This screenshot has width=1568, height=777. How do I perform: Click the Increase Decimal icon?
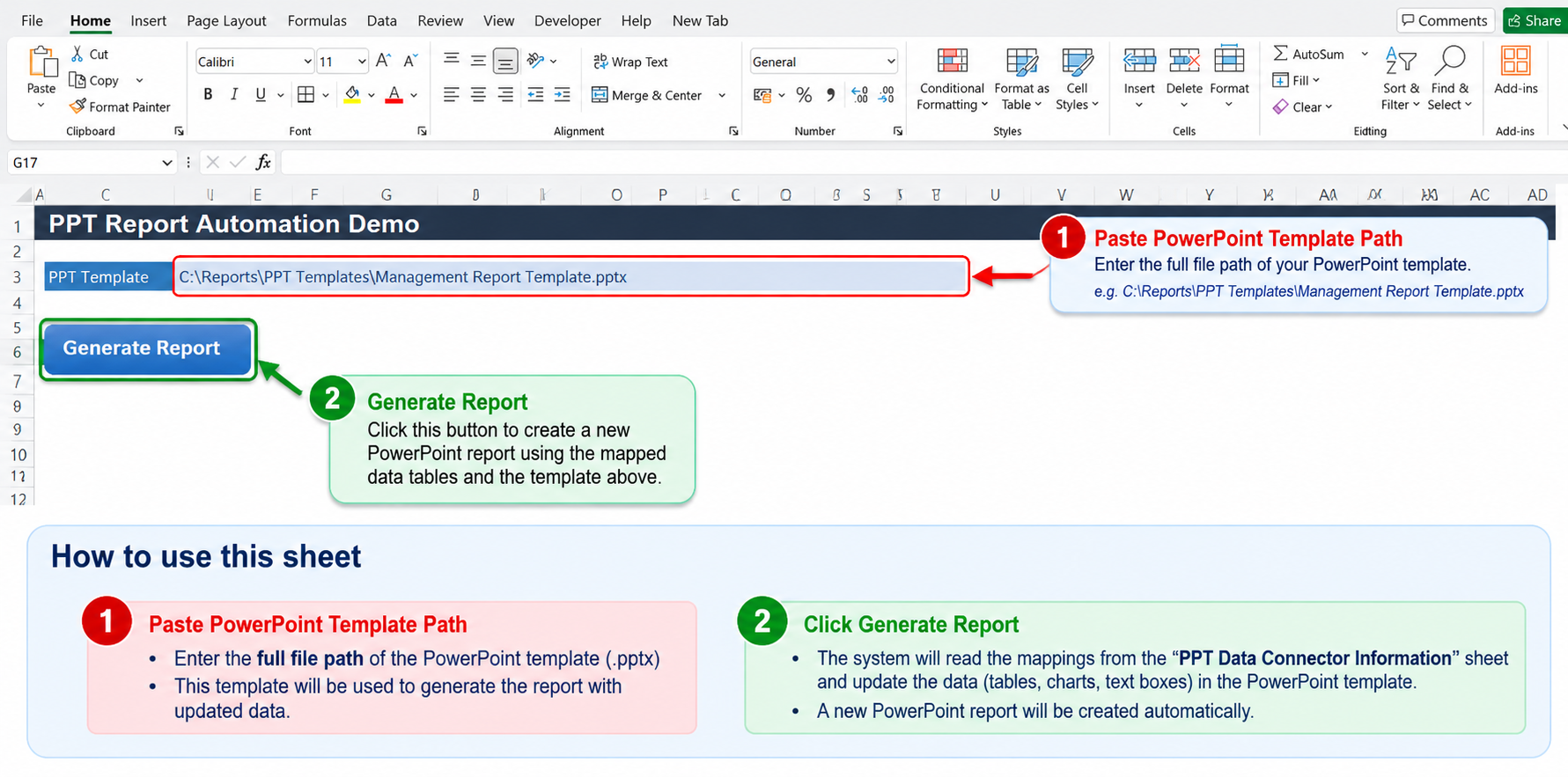(859, 95)
